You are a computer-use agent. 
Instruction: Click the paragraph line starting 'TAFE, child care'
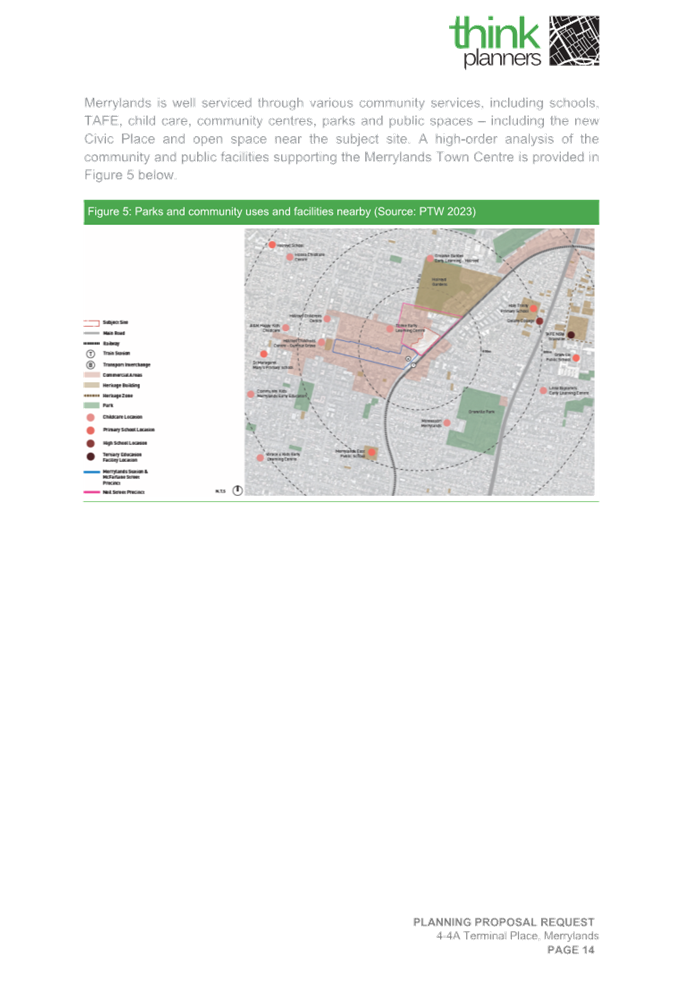click(x=341, y=121)
